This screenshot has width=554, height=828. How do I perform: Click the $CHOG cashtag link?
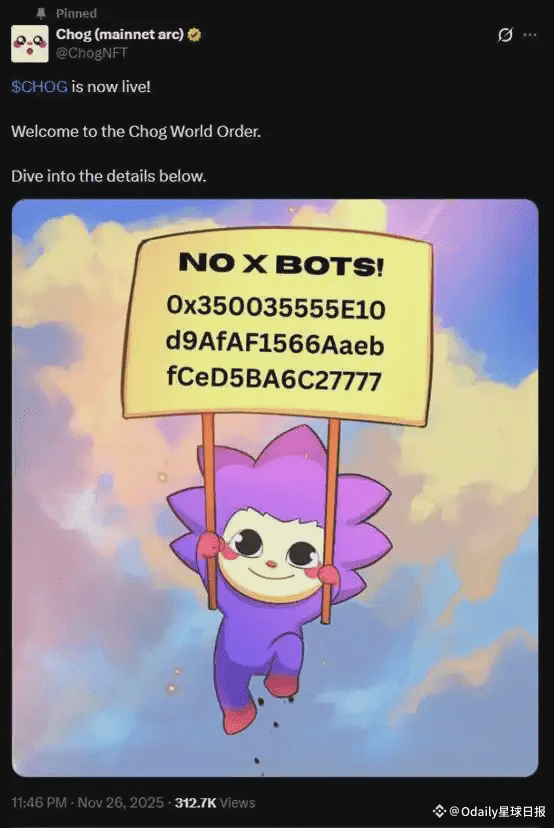click(x=39, y=87)
